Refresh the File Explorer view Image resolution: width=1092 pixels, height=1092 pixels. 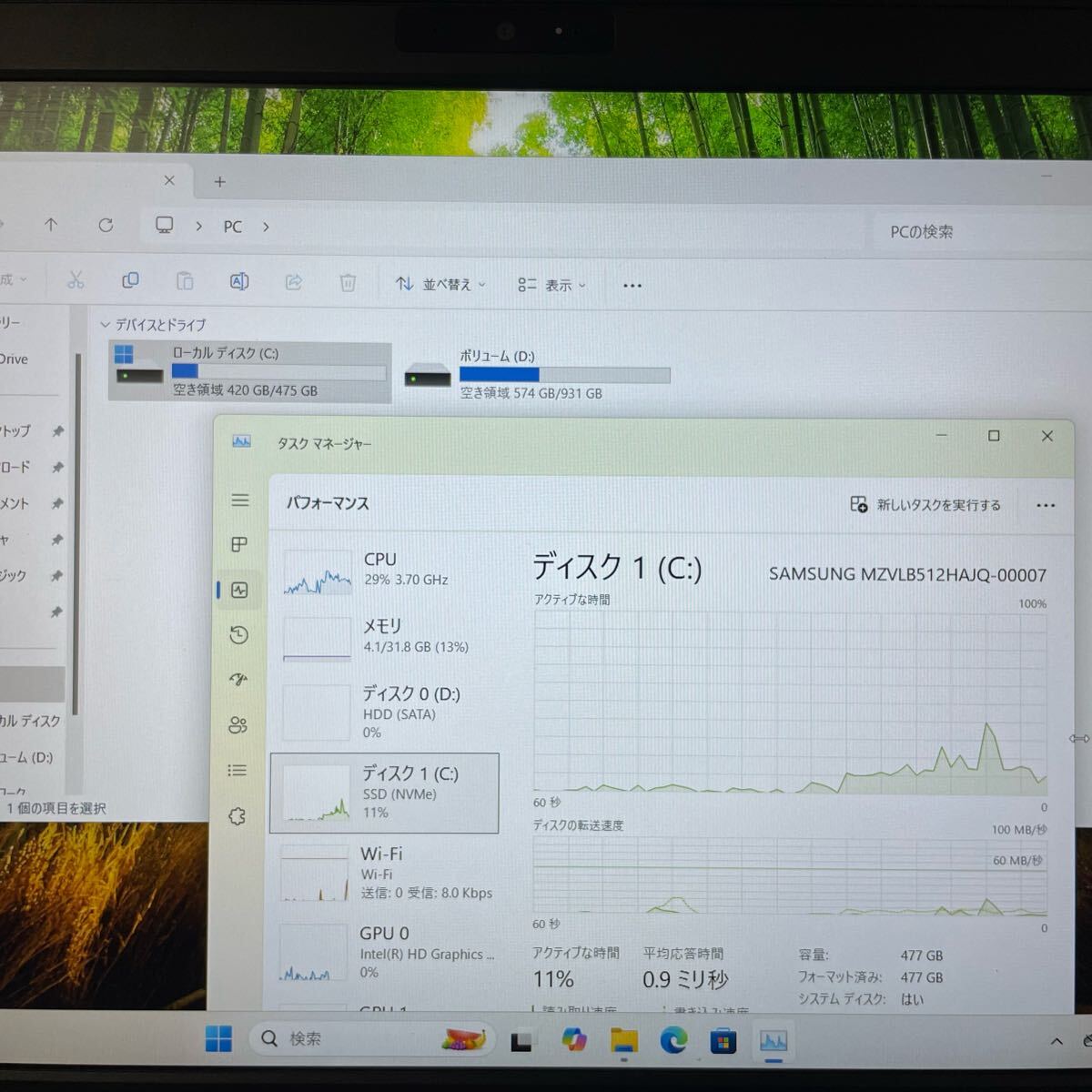[x=106, y=225]
